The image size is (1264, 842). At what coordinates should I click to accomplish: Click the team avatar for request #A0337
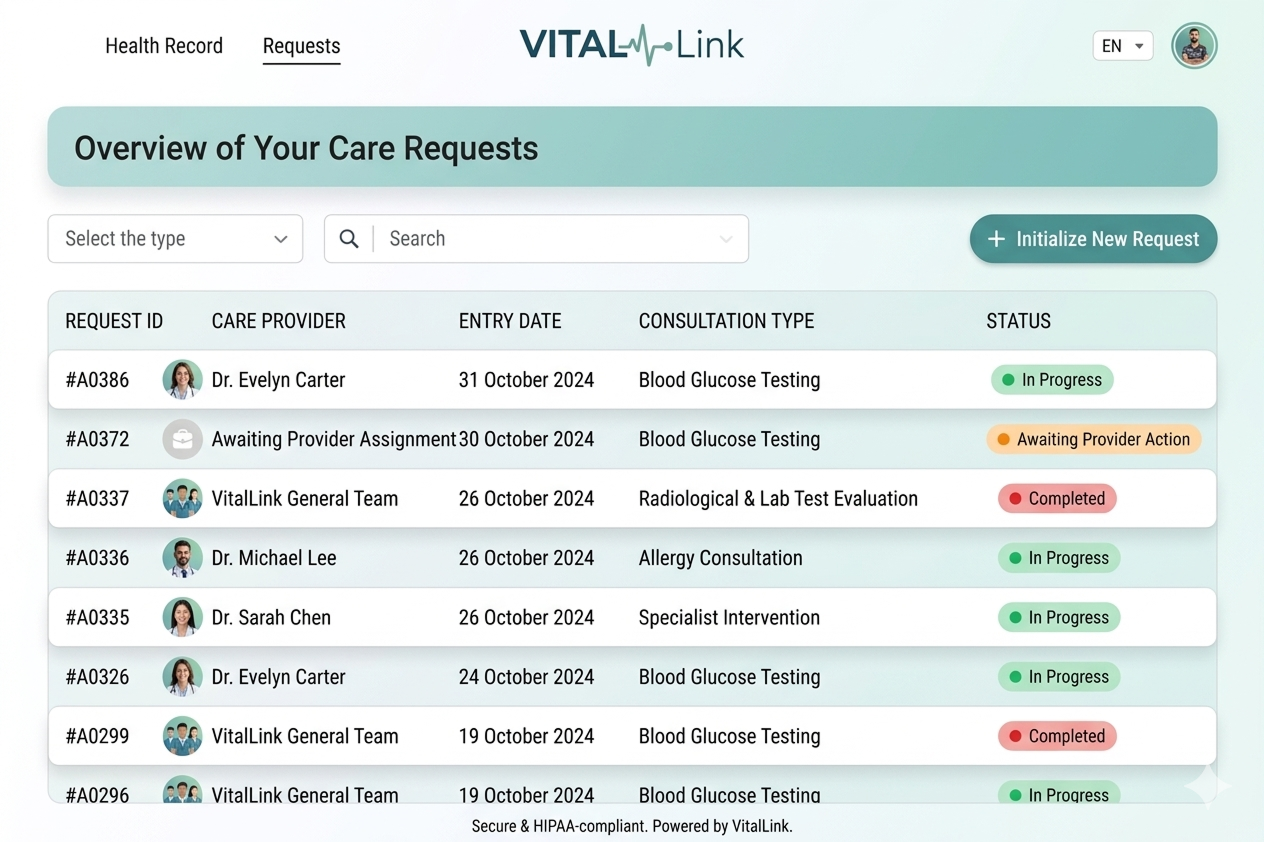click(182, 498)
